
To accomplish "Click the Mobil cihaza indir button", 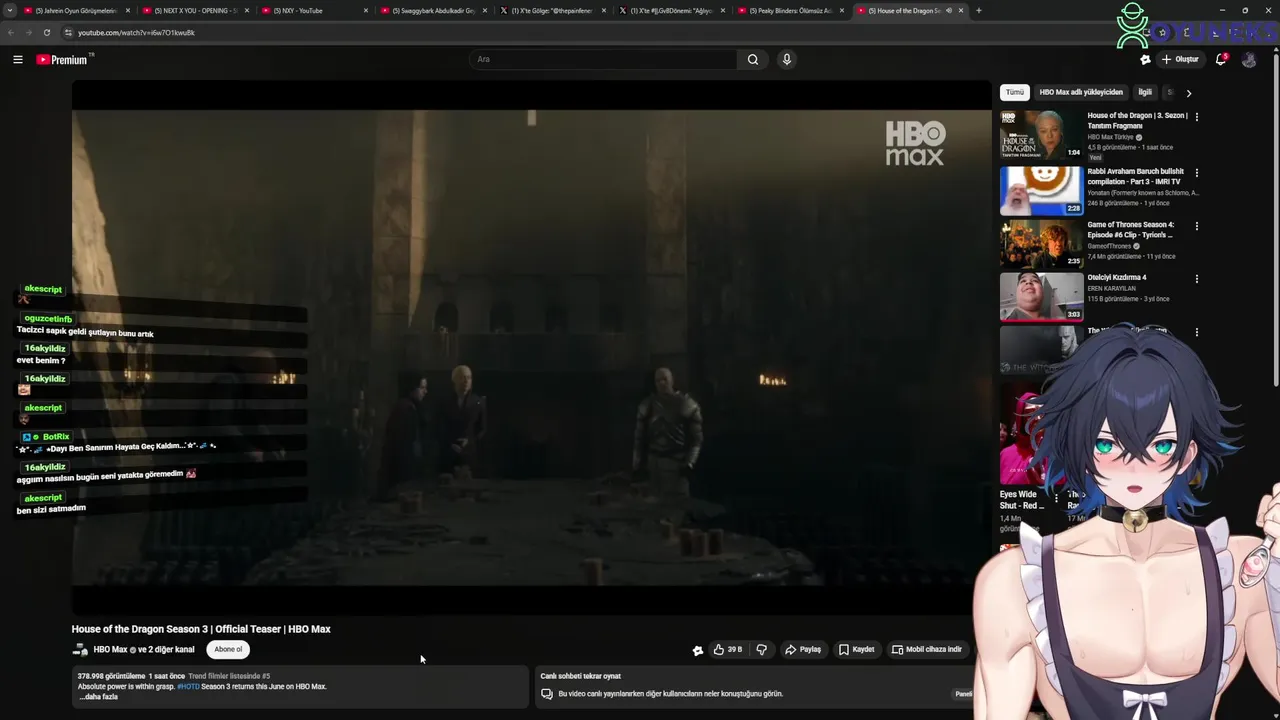I will [x=927, y=650].
